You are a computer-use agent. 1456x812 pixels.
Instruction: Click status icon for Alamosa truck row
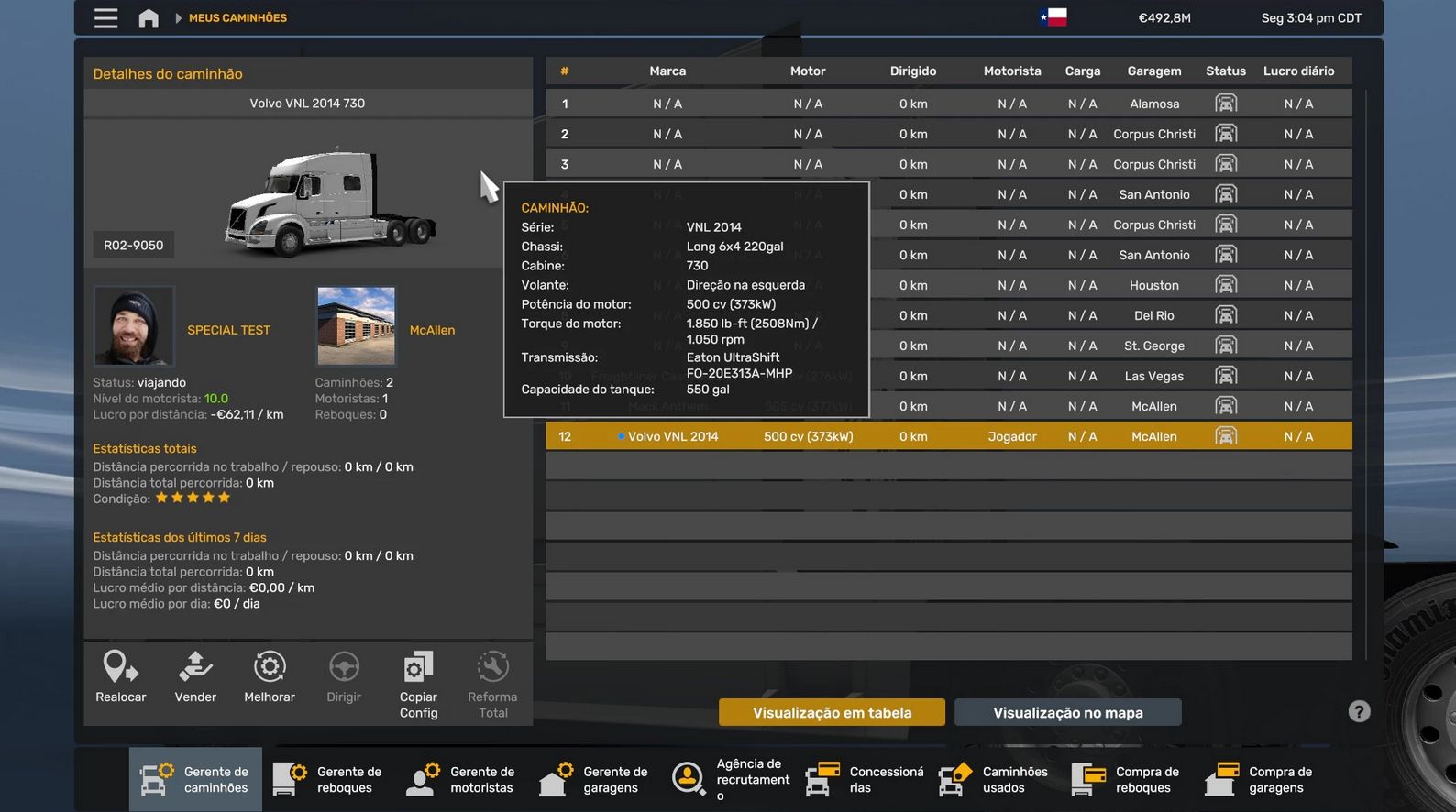pyautogui.click(x=1225, y=104)
